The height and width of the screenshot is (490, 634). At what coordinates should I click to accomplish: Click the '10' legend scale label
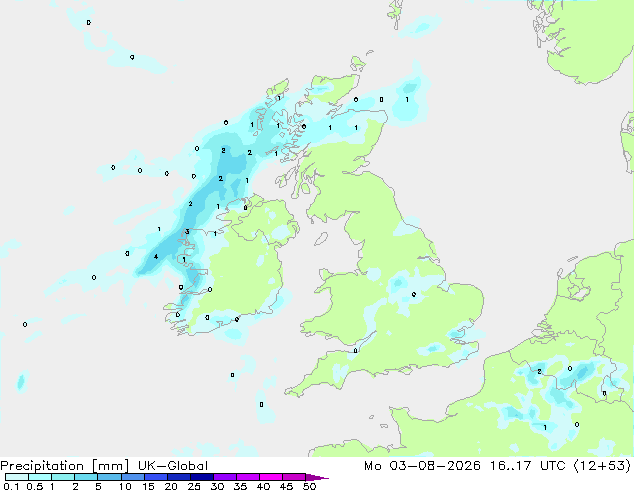125,486
